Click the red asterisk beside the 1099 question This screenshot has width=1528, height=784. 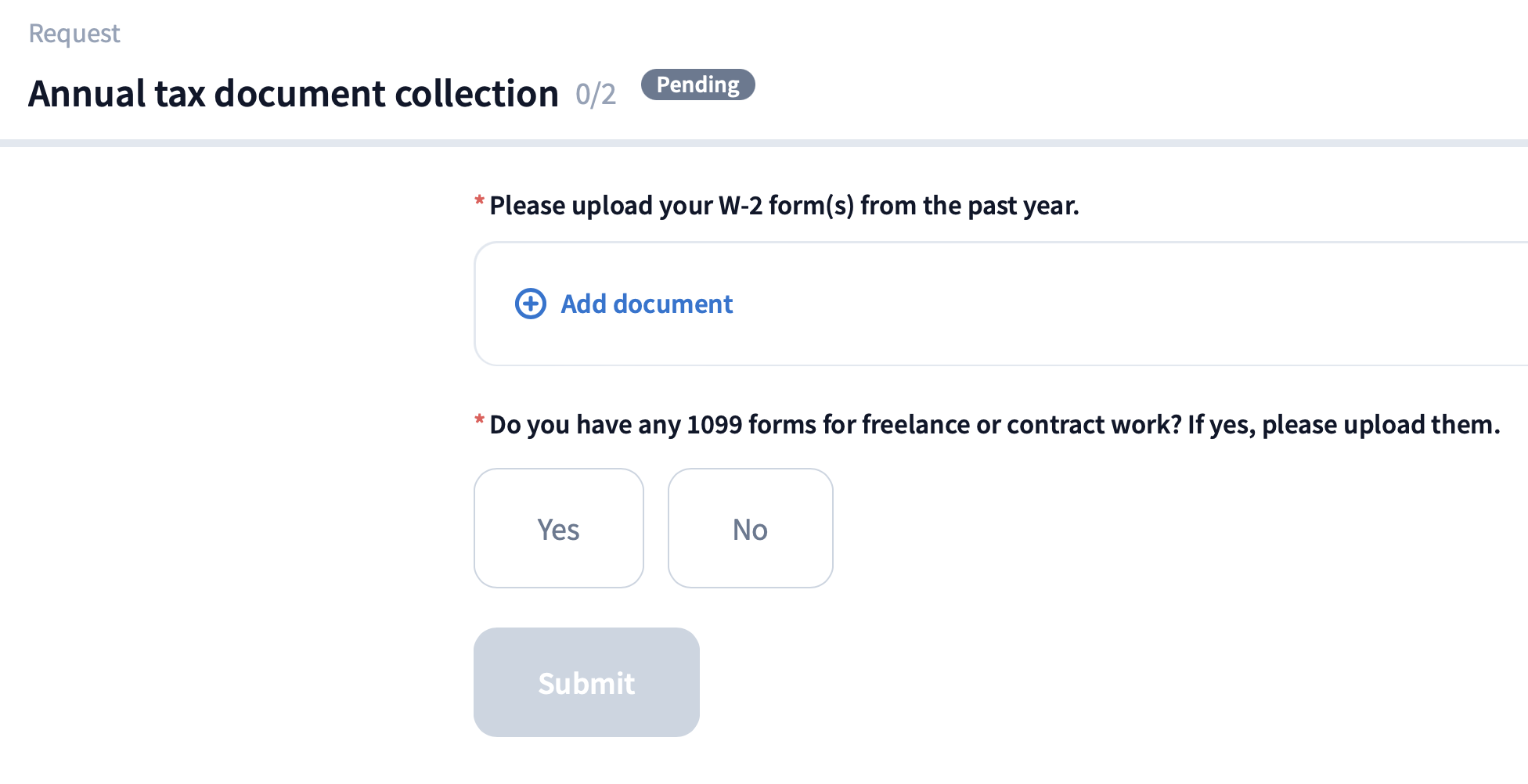pos(479,421)
